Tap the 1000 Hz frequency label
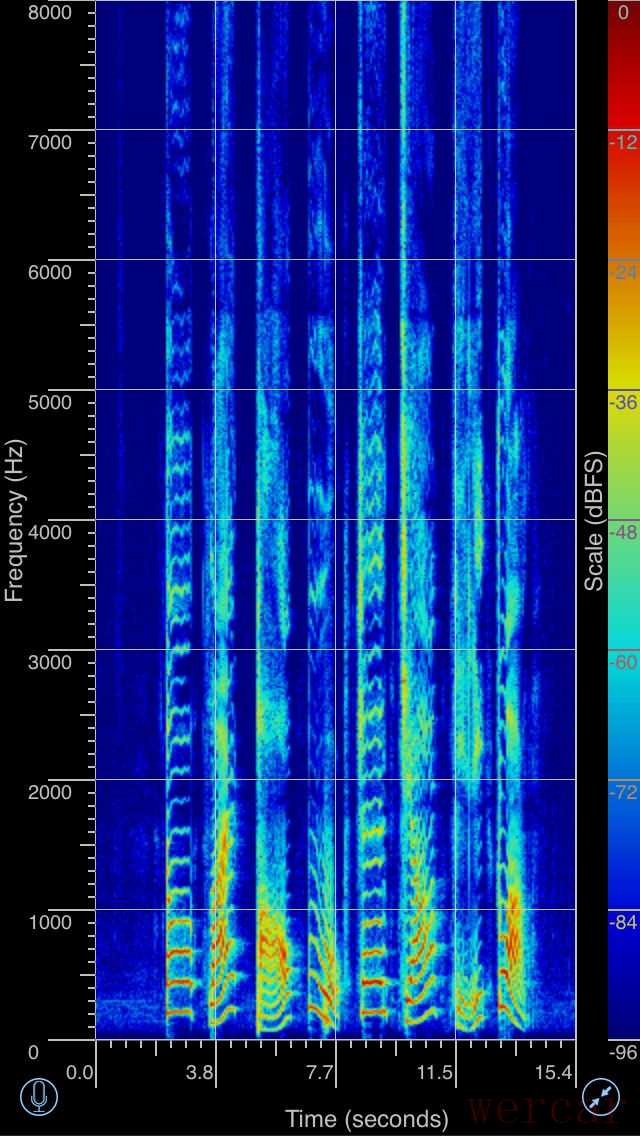640x1136 pixels. (x=50, y=922)
